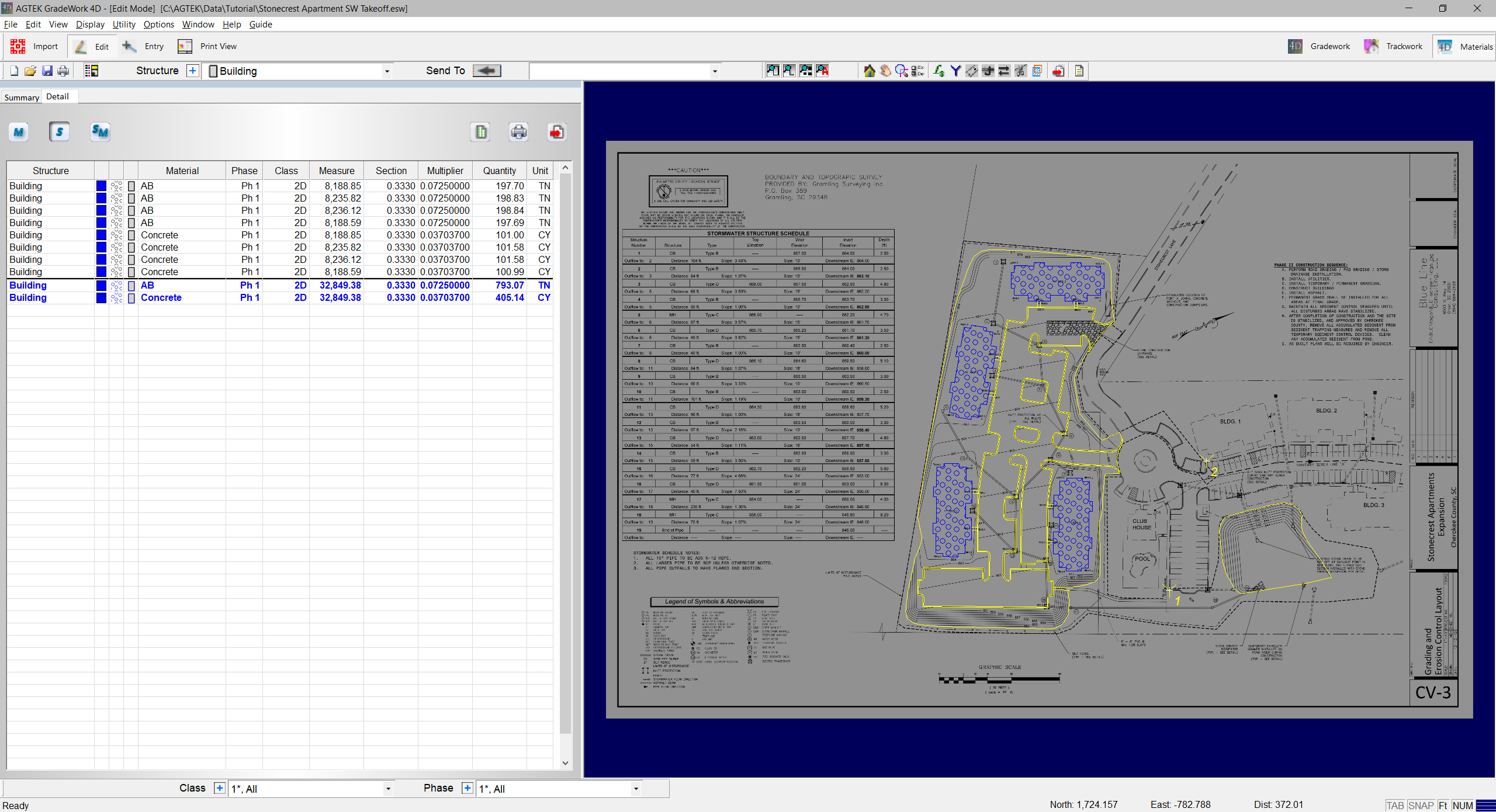
Task: Open the Options menu
Action: pyautogui.click(x=159, y=24)
